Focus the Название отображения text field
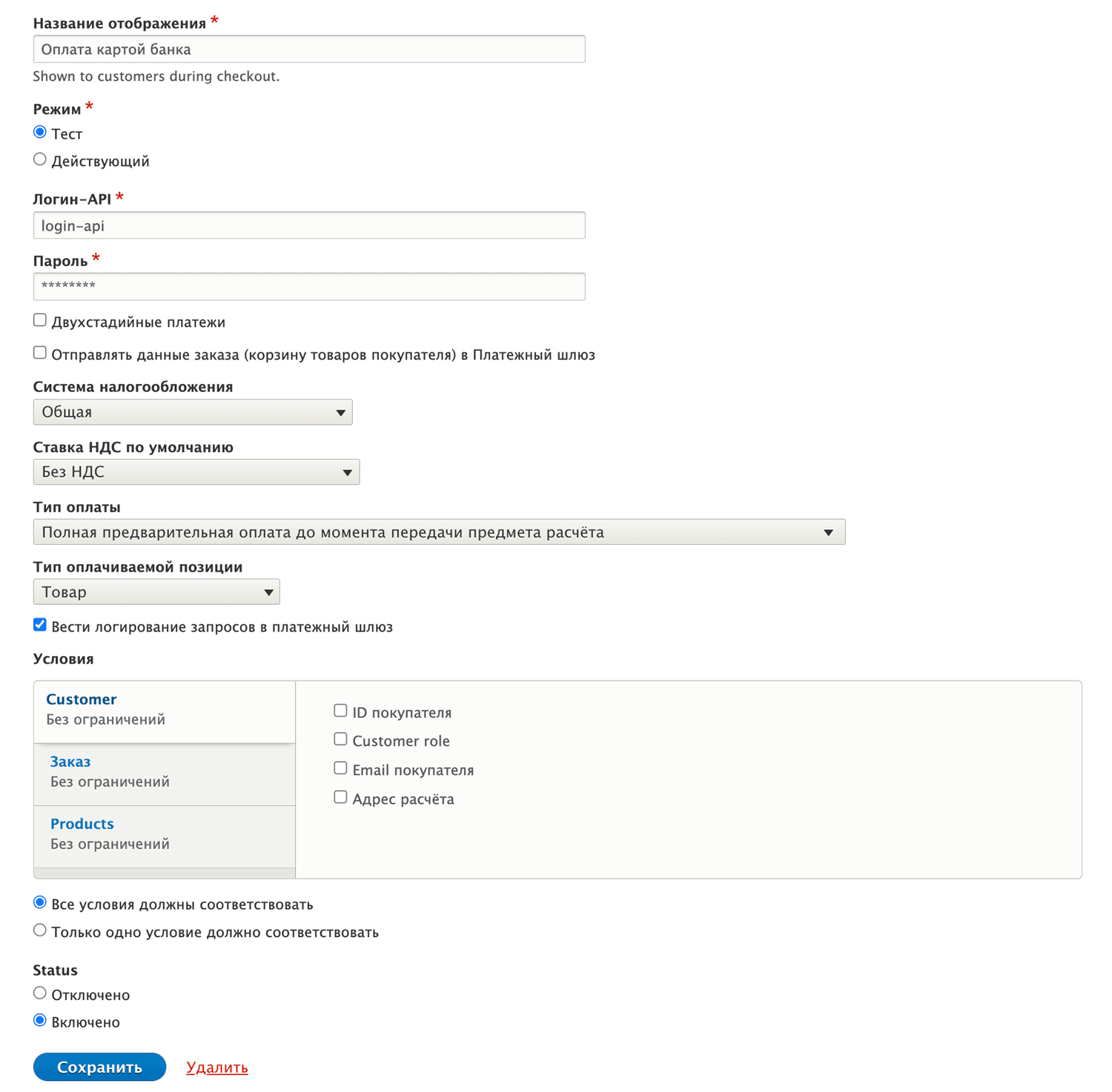 coord(309,50)
